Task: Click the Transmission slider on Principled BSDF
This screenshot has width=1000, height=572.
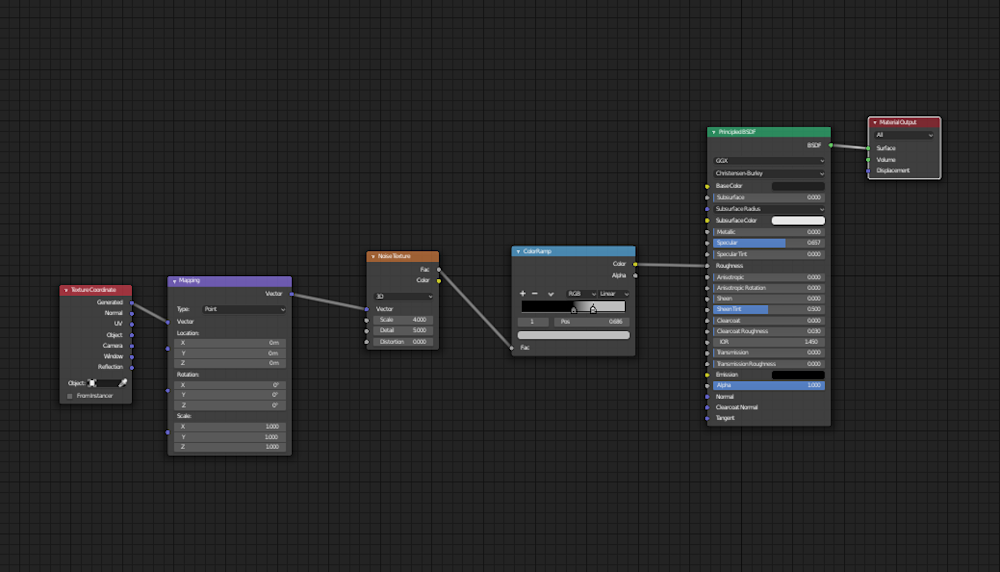Action: point(768,353)
